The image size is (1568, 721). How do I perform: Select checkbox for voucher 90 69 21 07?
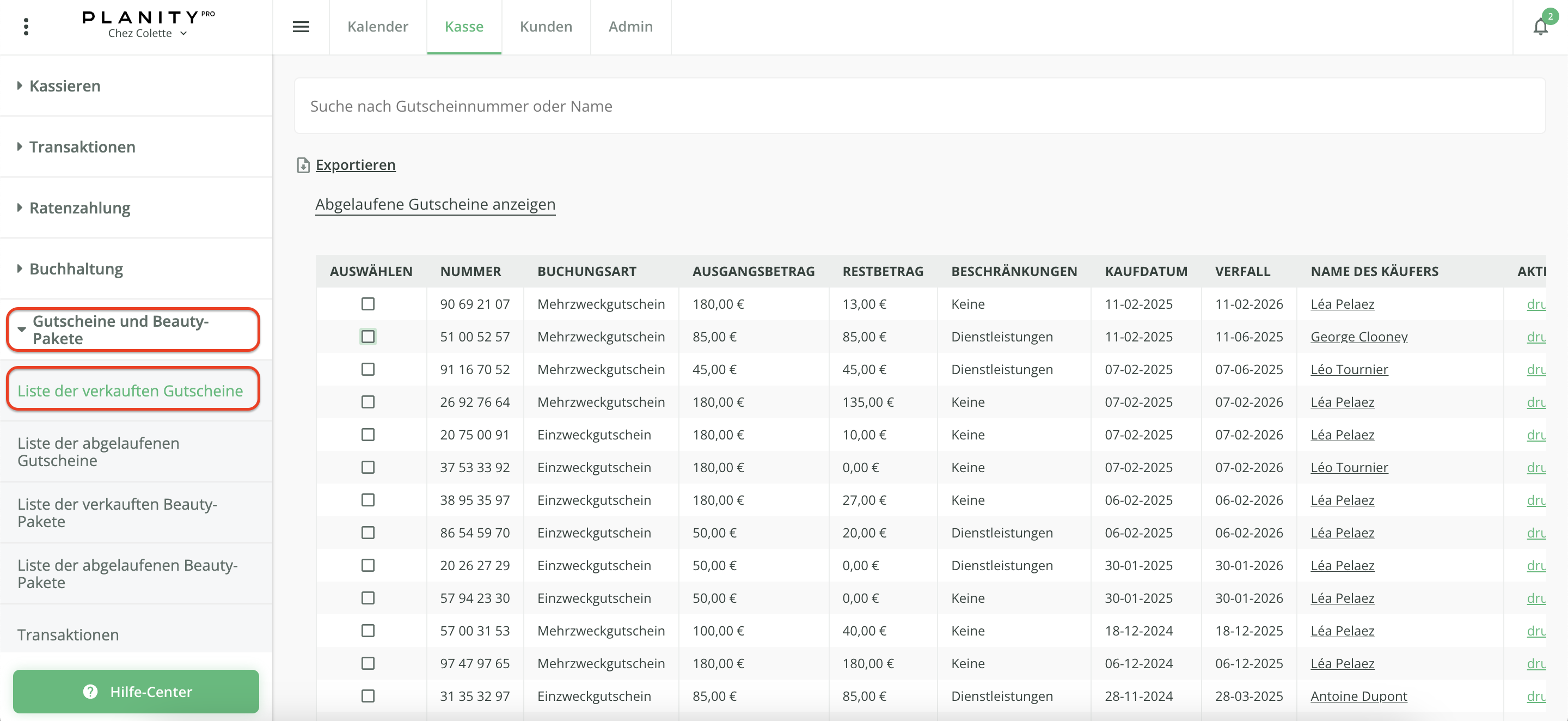point(367,304)
